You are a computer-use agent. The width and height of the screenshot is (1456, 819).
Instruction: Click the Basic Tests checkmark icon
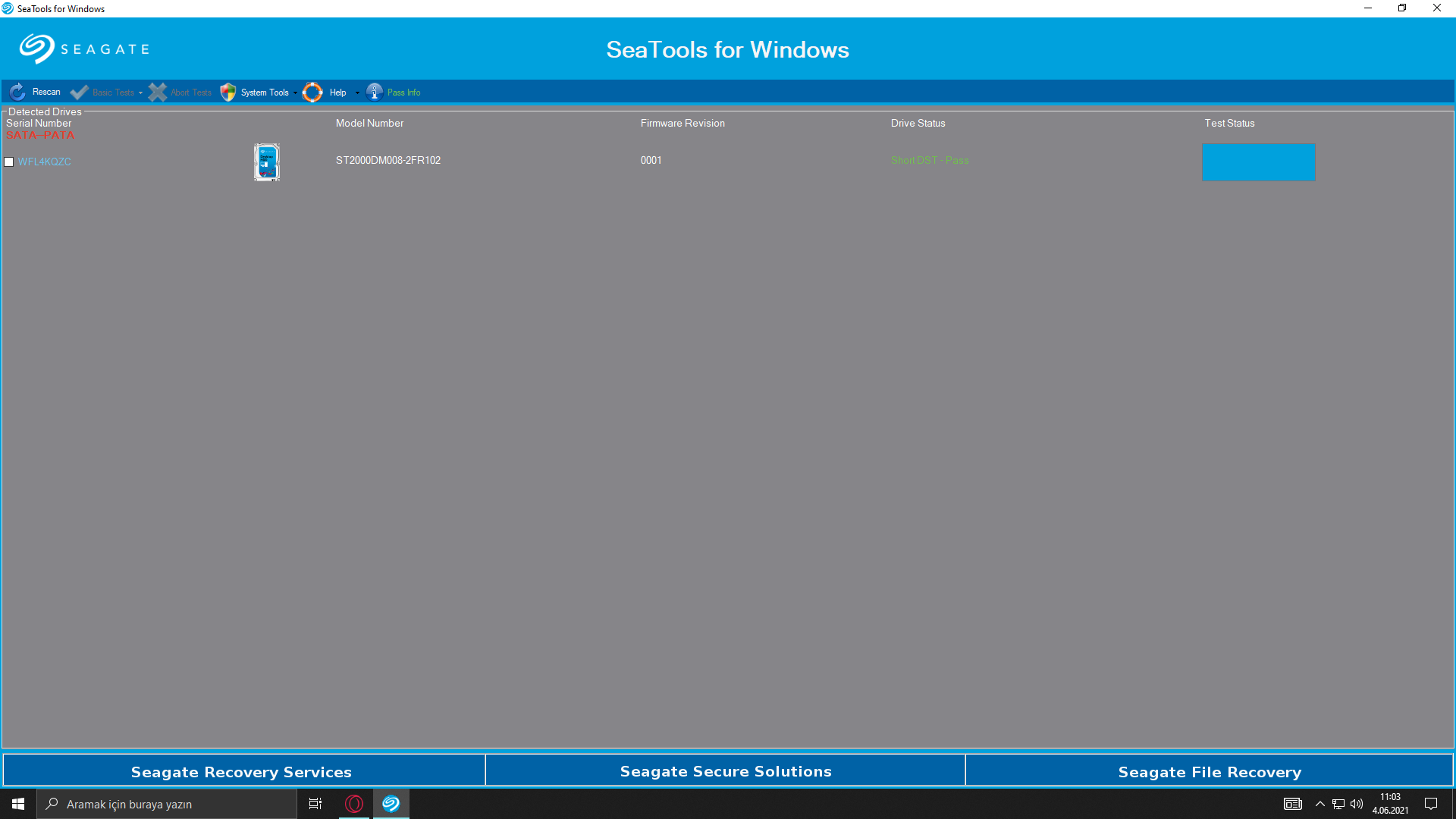[79, 93]
